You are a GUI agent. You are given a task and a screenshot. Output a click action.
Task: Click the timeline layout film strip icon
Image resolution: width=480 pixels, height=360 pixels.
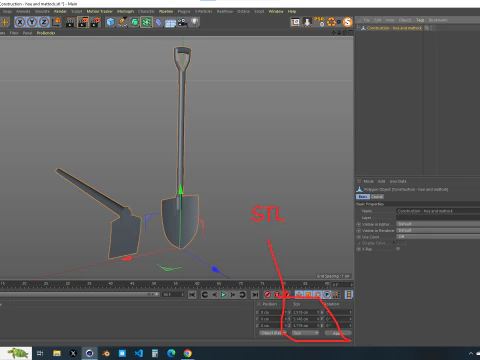[x=349, y=295]
